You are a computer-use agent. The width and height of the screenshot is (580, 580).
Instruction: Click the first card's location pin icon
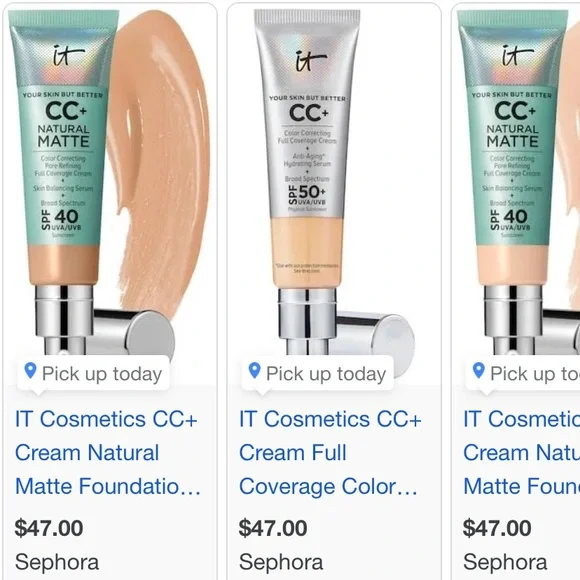click(x=30, y=371)
